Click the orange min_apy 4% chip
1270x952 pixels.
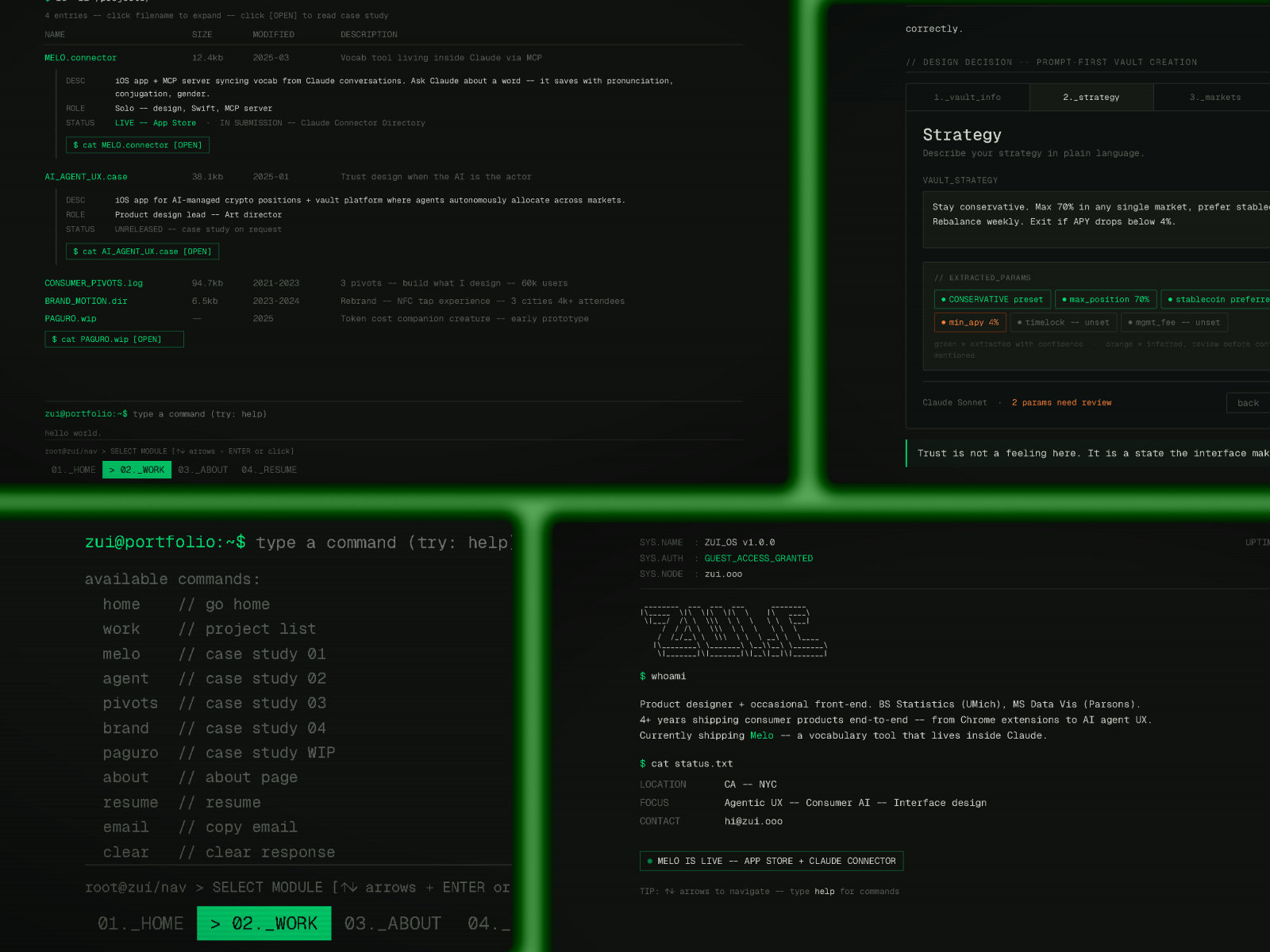point(970,323)
